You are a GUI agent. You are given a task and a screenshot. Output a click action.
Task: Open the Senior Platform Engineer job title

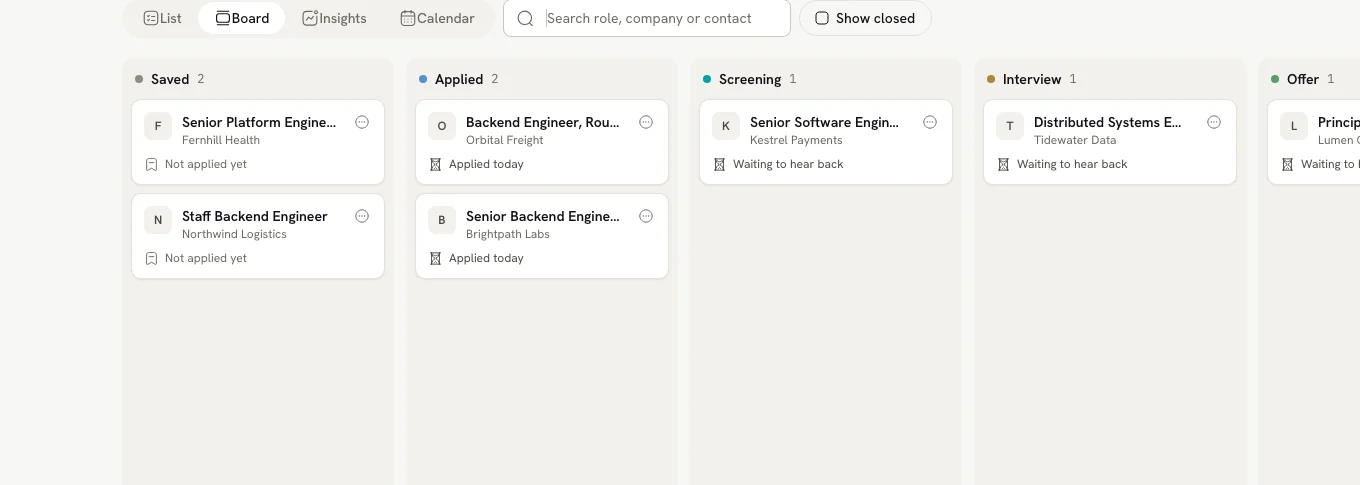pos(259,122)
